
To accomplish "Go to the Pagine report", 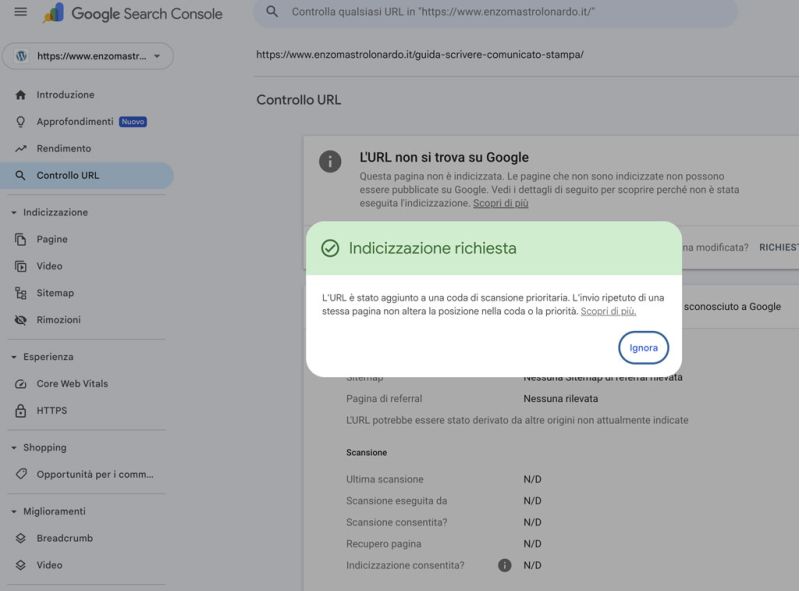I will [x=52, y=240].
